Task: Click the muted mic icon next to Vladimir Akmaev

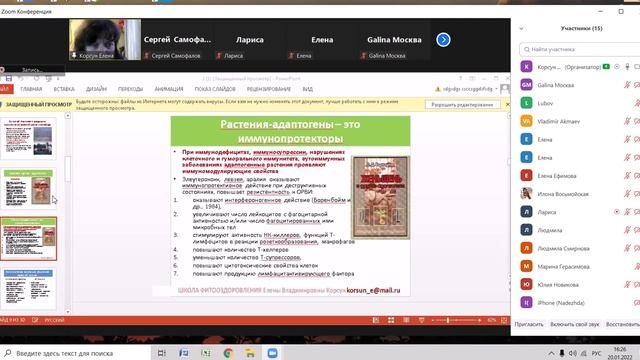Action: click(627, 121)
